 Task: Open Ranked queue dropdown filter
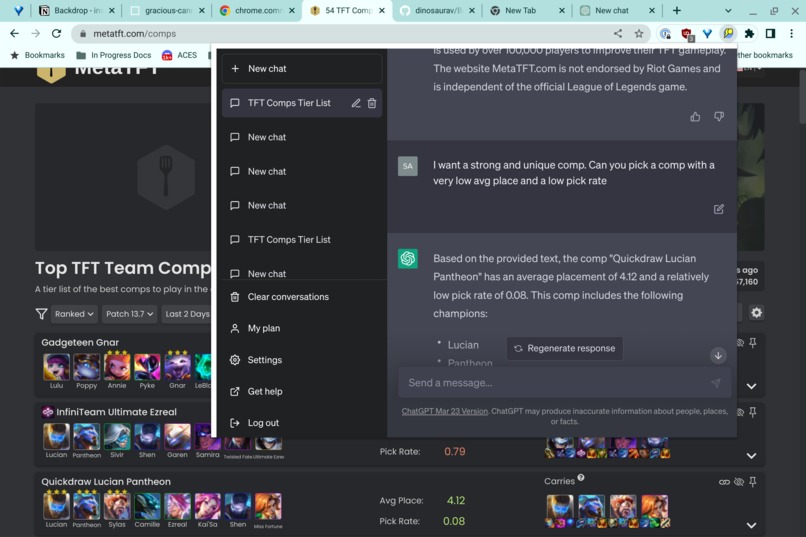74,313
